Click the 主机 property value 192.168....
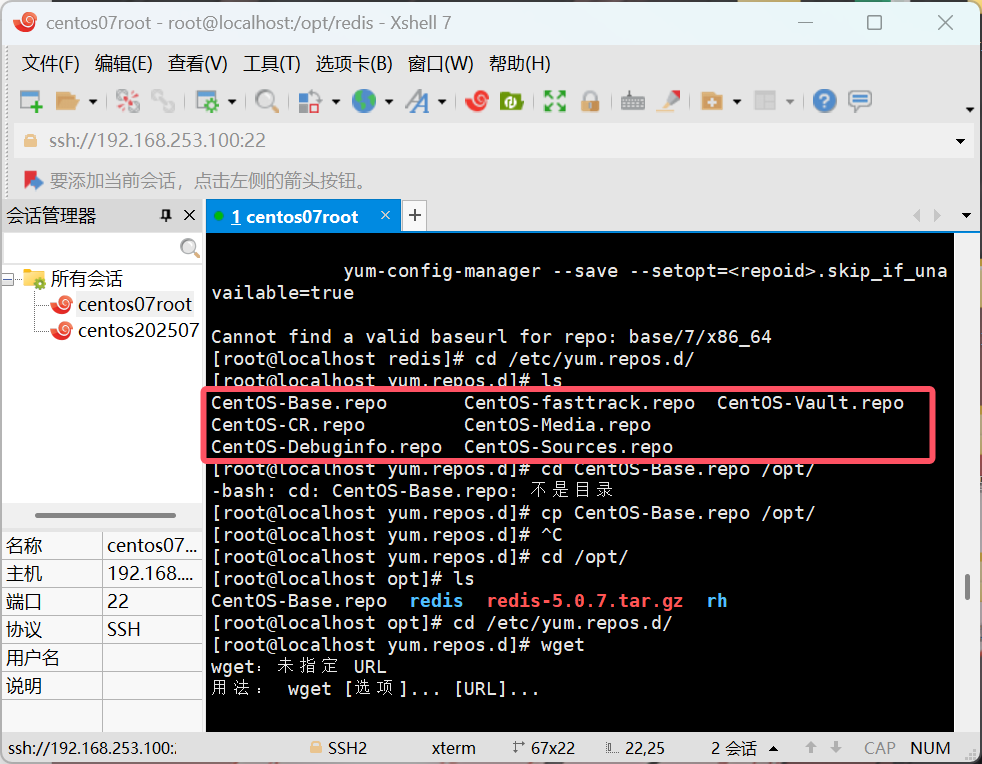This screenshot has height=764, width=982. 152,574
